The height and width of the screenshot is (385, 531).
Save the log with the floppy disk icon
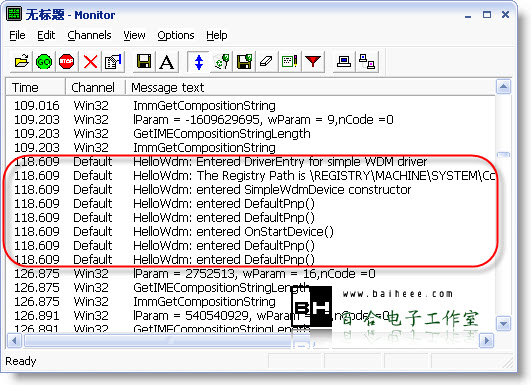[x=144, y=62]
